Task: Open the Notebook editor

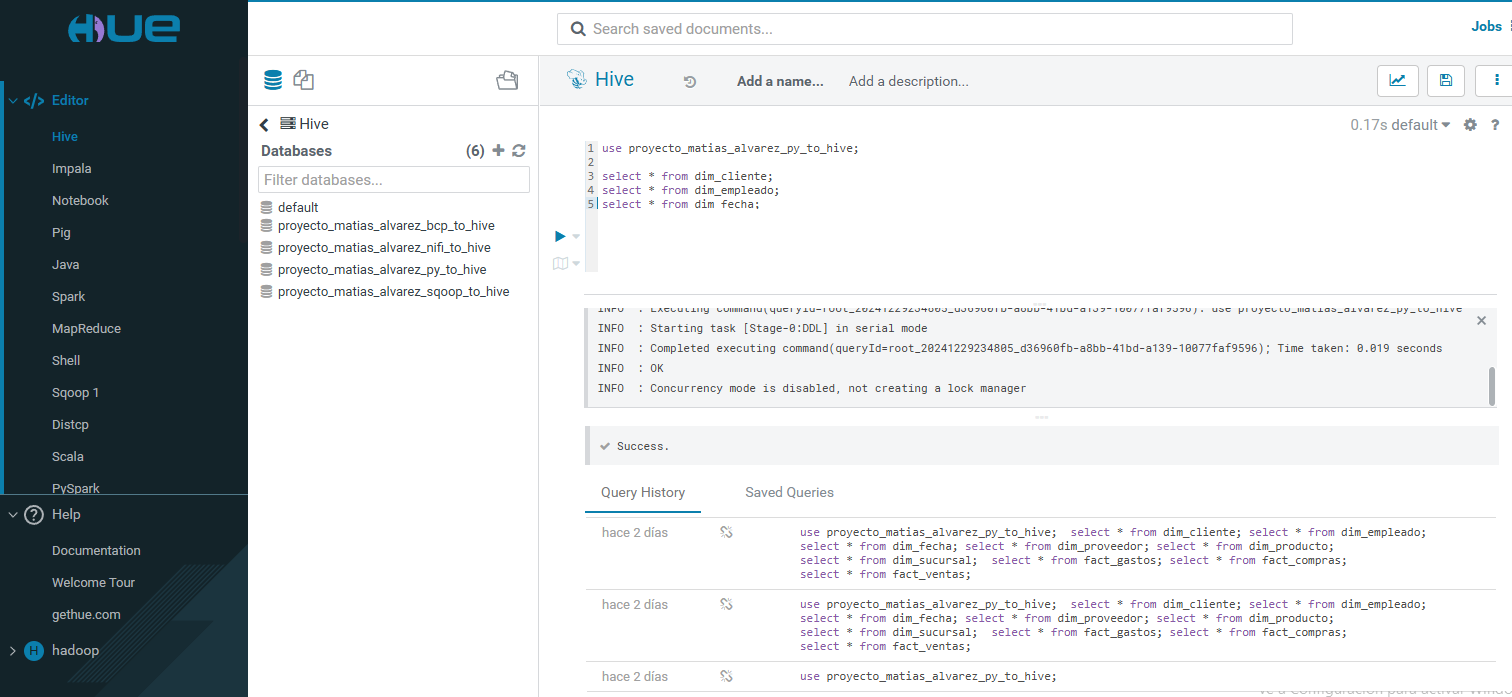Action: 80,201
